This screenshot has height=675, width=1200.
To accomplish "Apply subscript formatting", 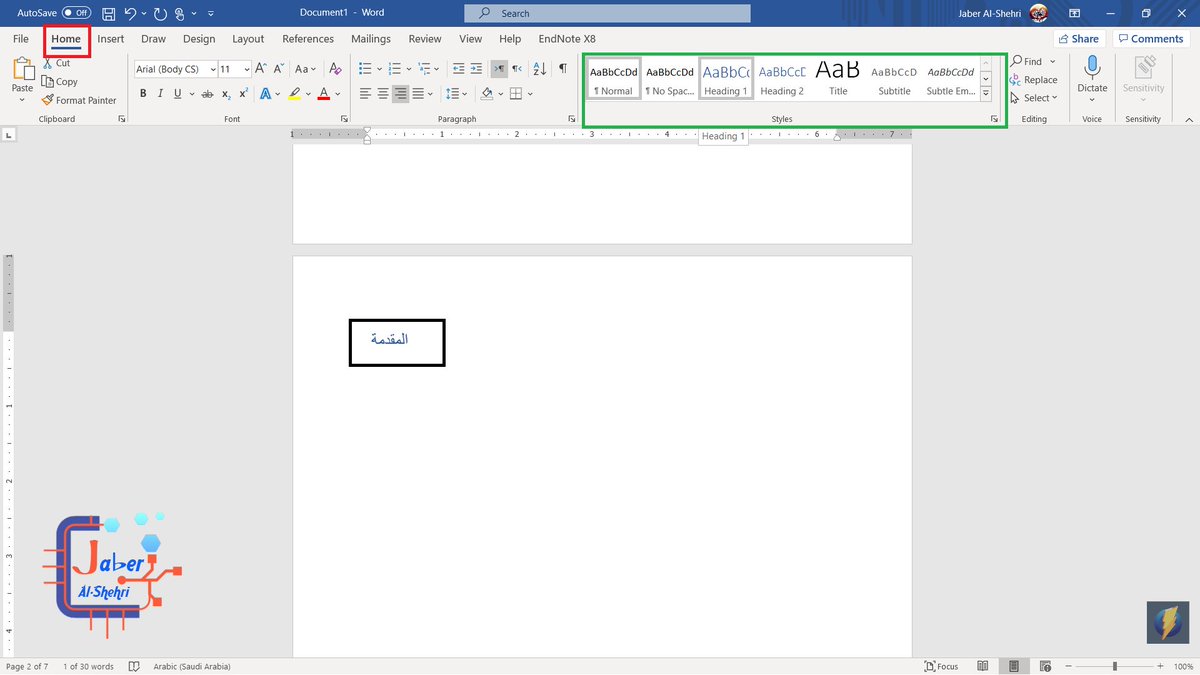I will pyautogui.click(x=227, y=94).
